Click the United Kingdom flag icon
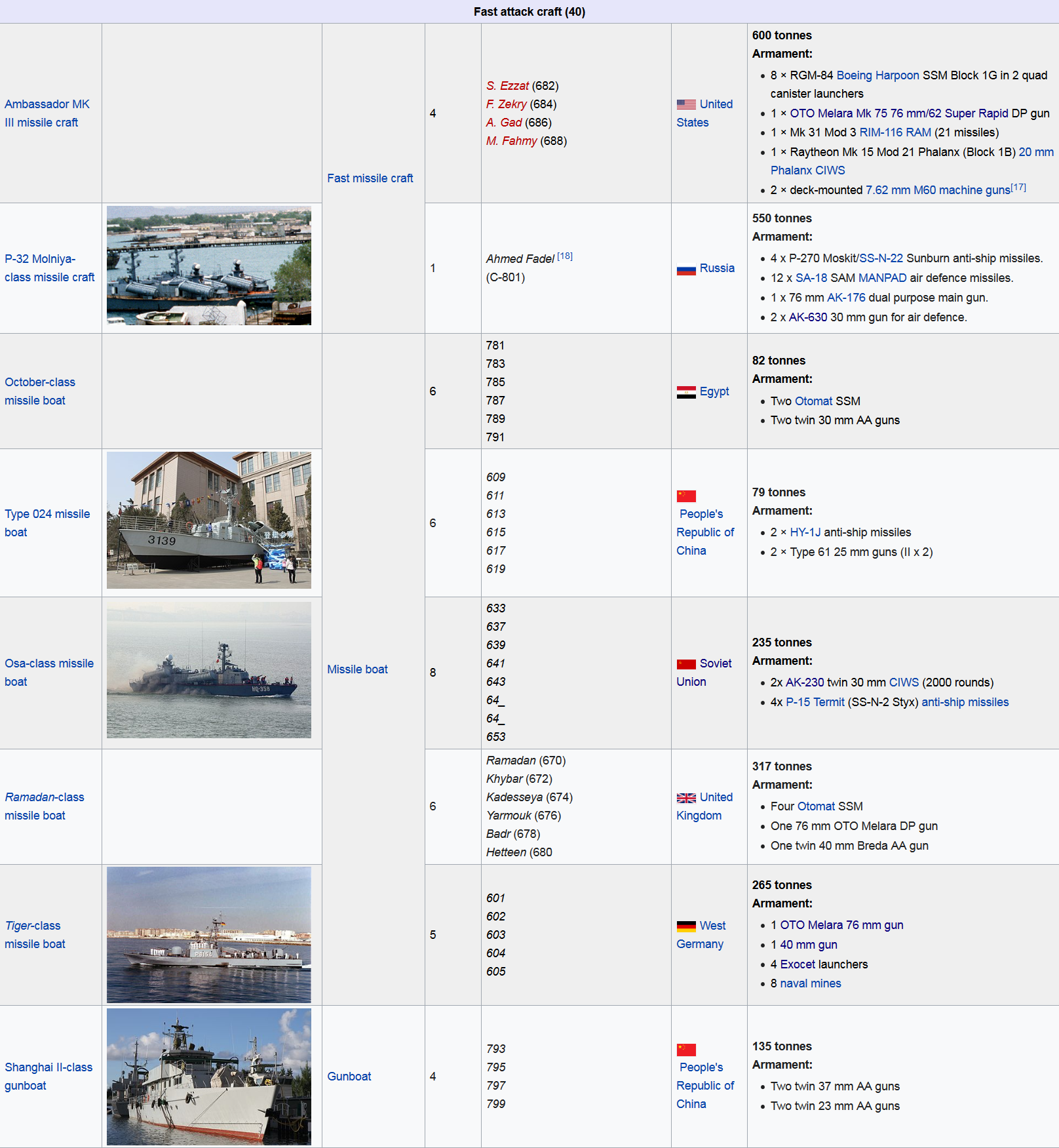Image resolution: width=1059 pixels, height=1148 pixels. pyautogui.click(x=686, y=798)
